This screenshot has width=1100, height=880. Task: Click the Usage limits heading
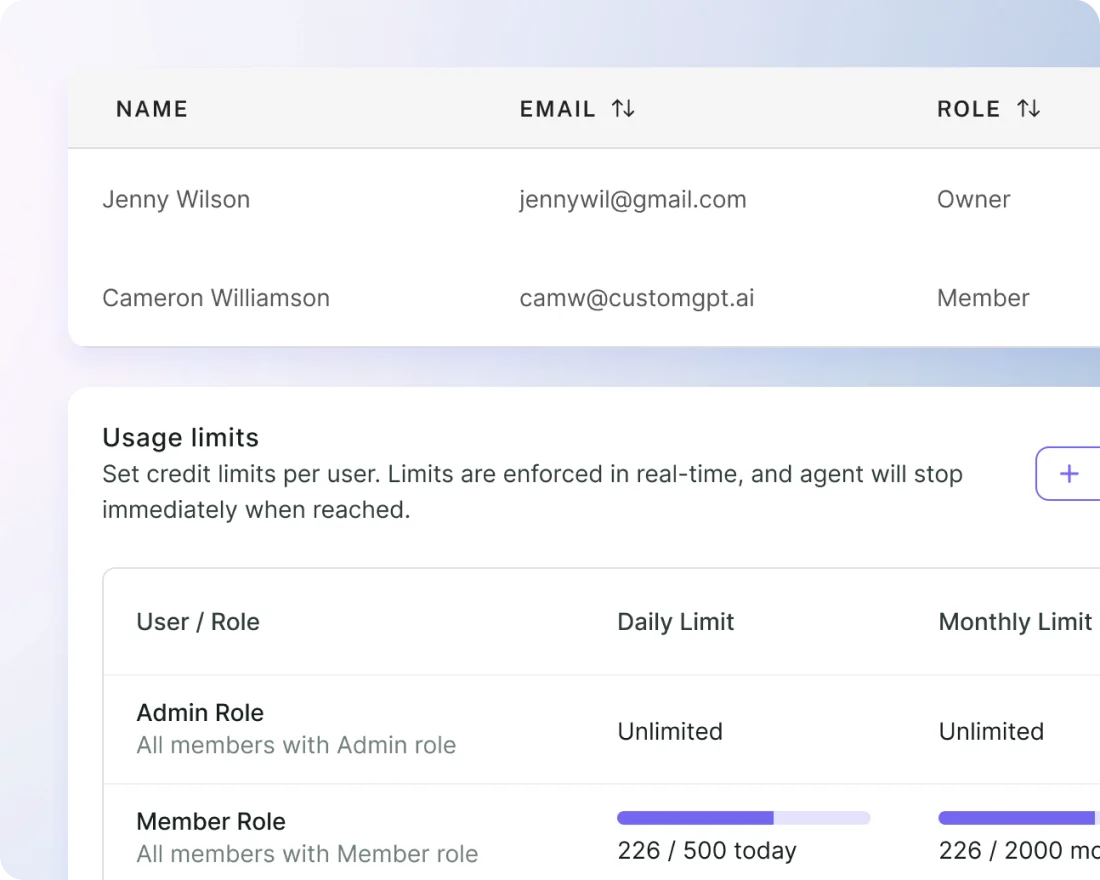point(181,437)
